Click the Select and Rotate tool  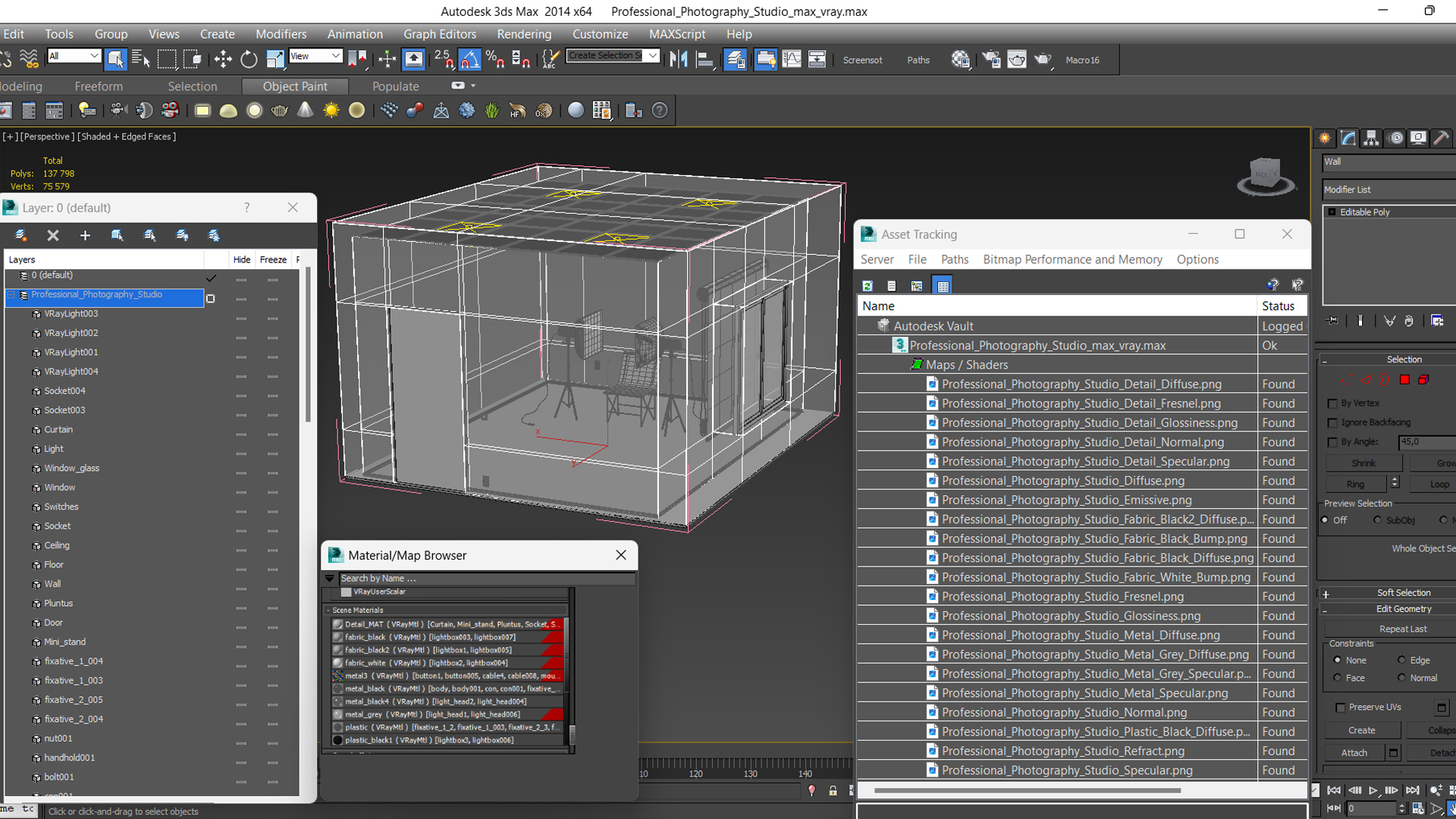249,59
